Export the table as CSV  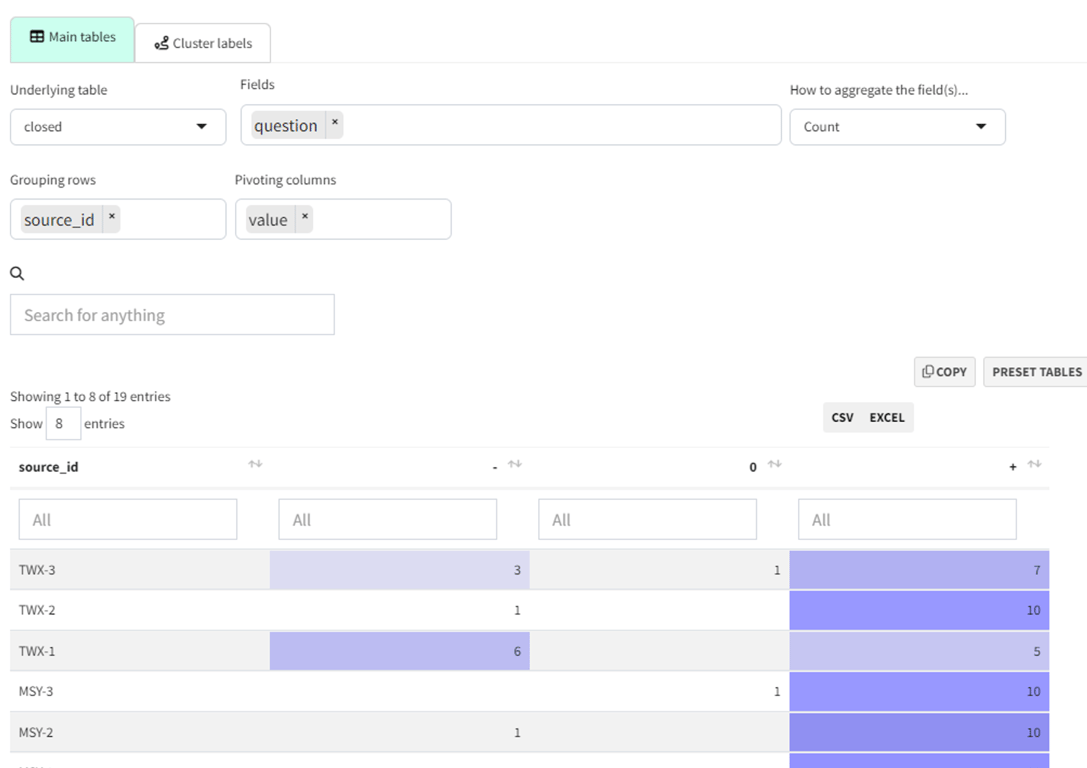click(x=843, y=418)
